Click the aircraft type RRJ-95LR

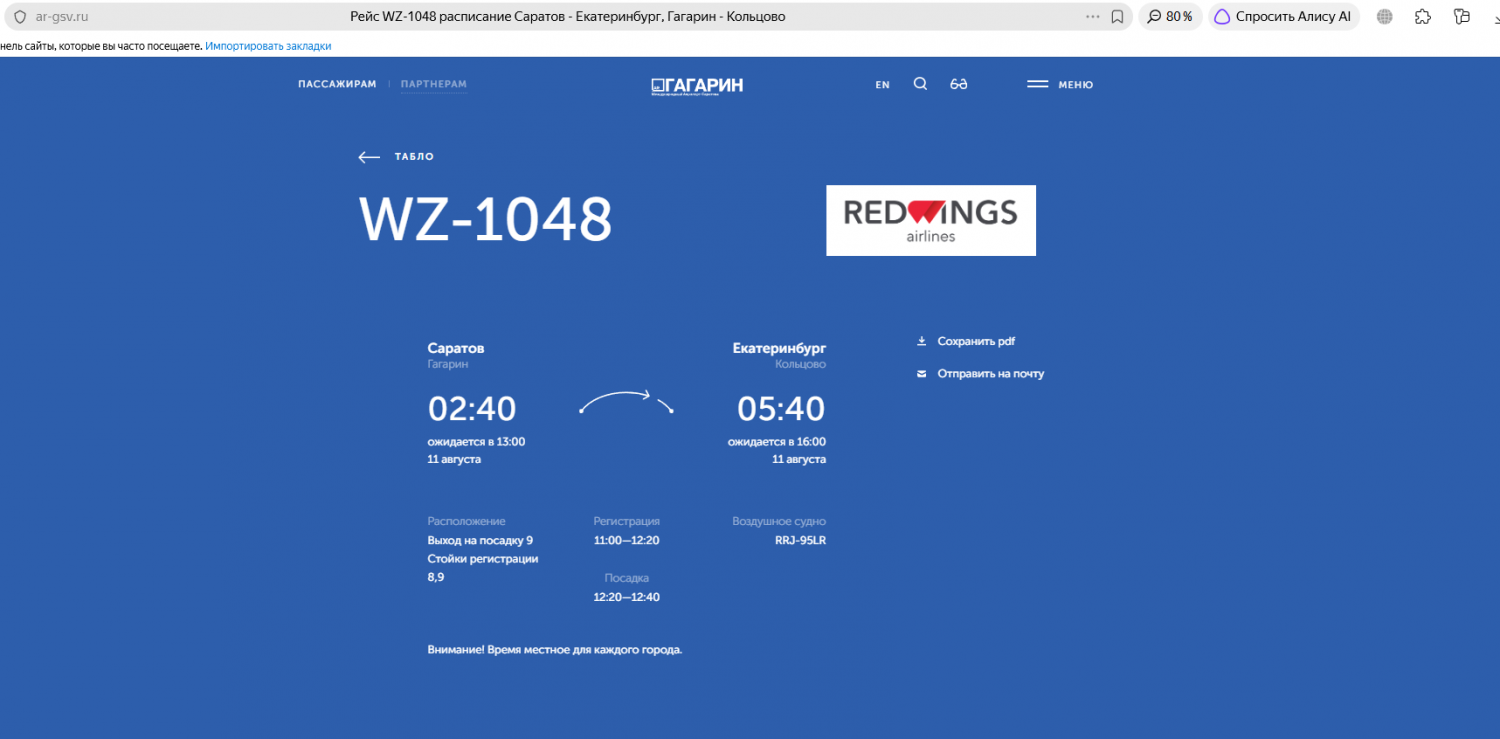point(800,540)
